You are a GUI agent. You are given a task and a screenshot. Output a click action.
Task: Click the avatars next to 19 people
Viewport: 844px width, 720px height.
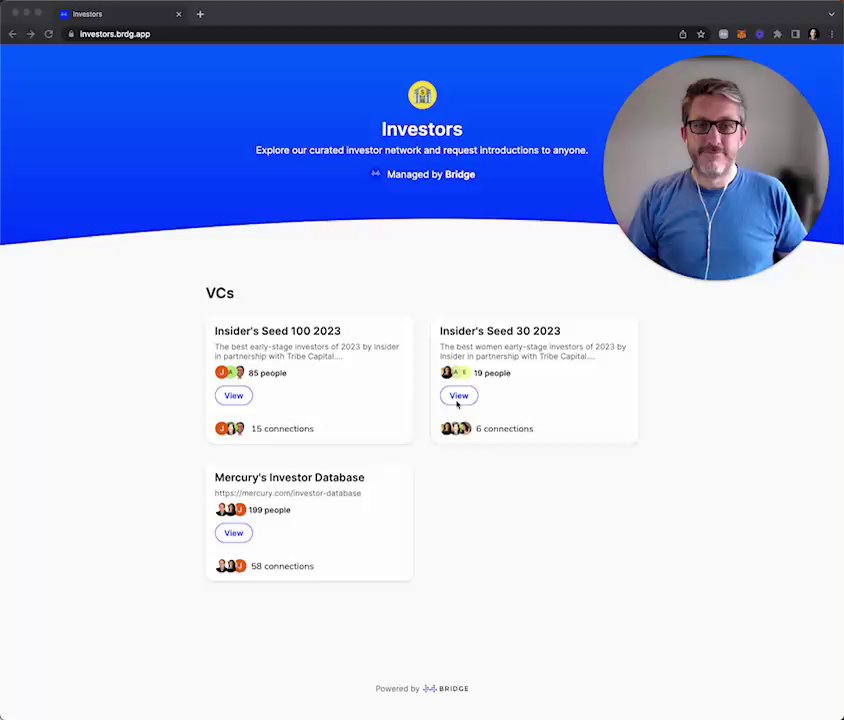tap(455, 372)
